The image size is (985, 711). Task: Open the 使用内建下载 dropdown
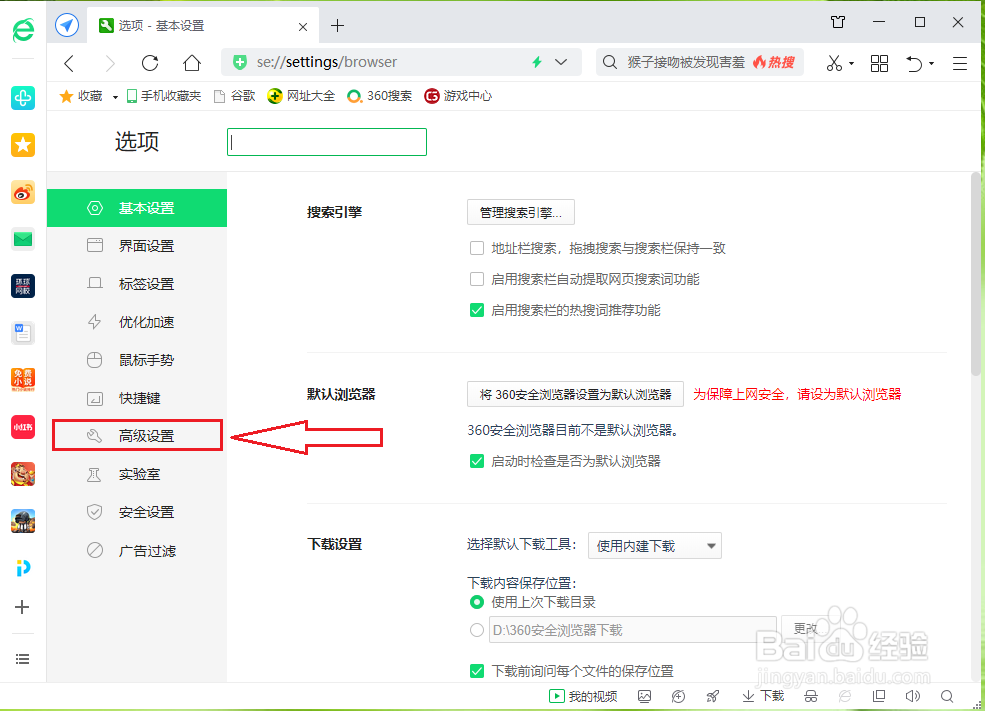point(654,545)
